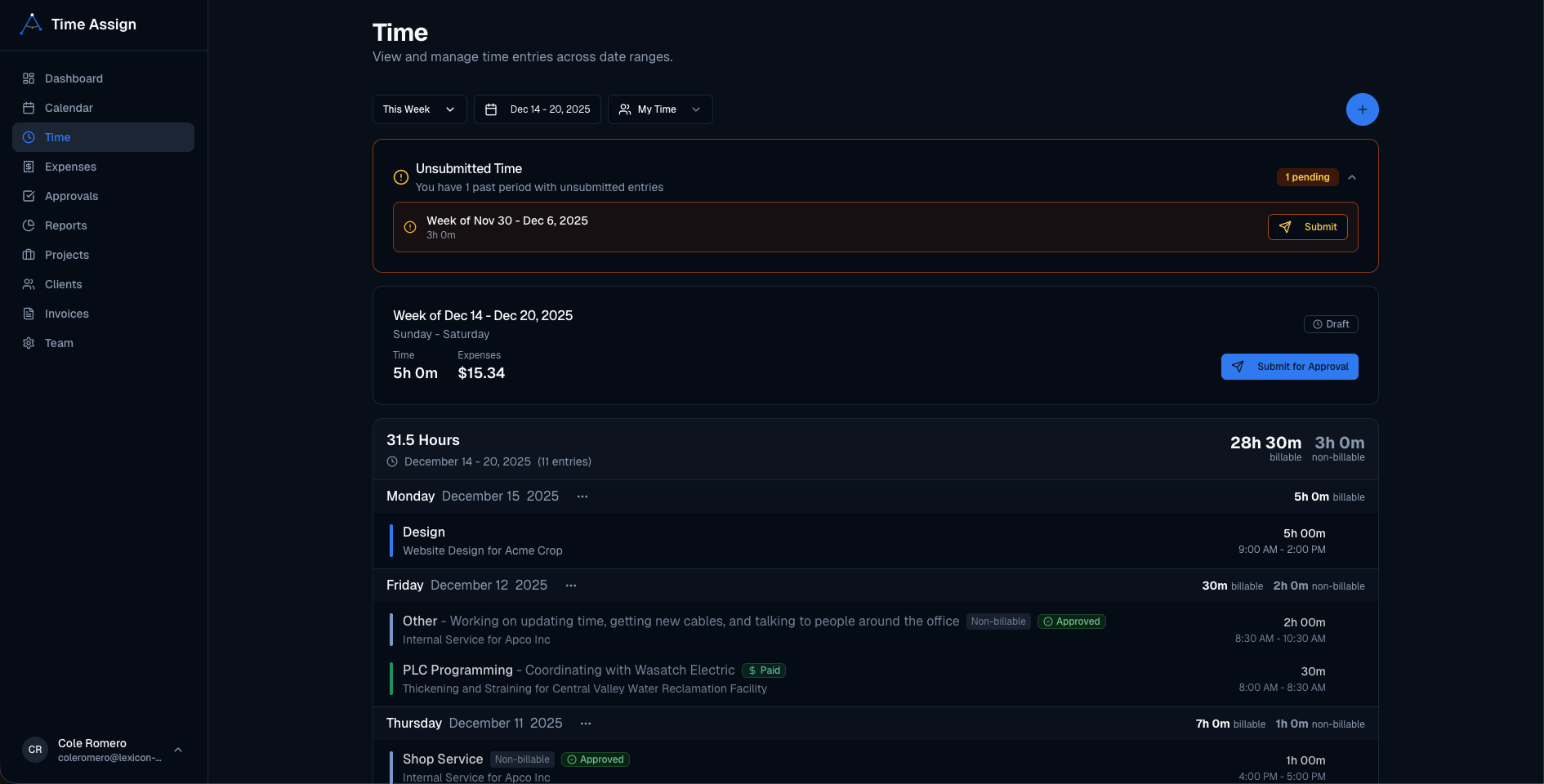Click the Time Assign logo icon

(31, 24)
